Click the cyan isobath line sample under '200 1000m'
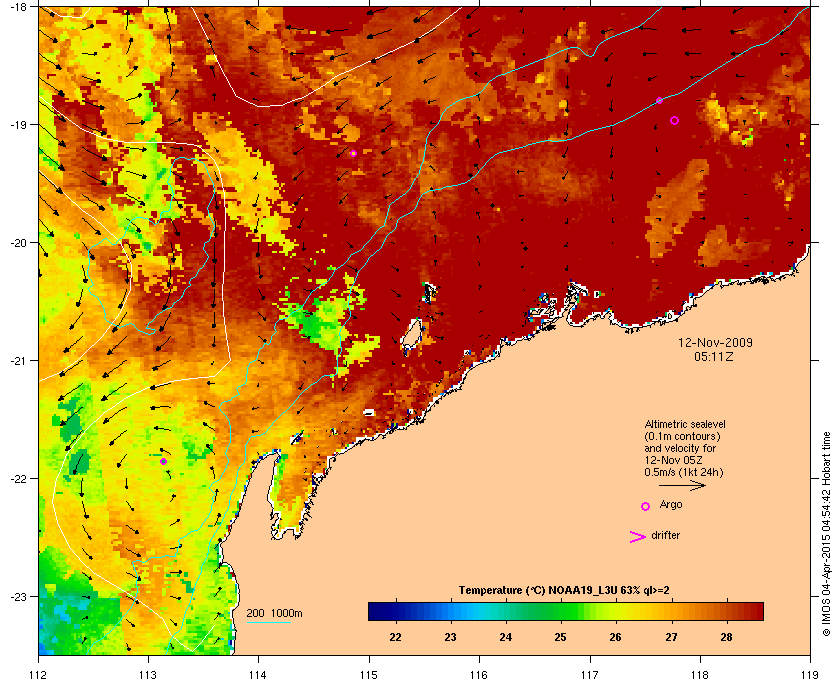Image resolution: width=840 pixels, height=680 pixels. 268,623
